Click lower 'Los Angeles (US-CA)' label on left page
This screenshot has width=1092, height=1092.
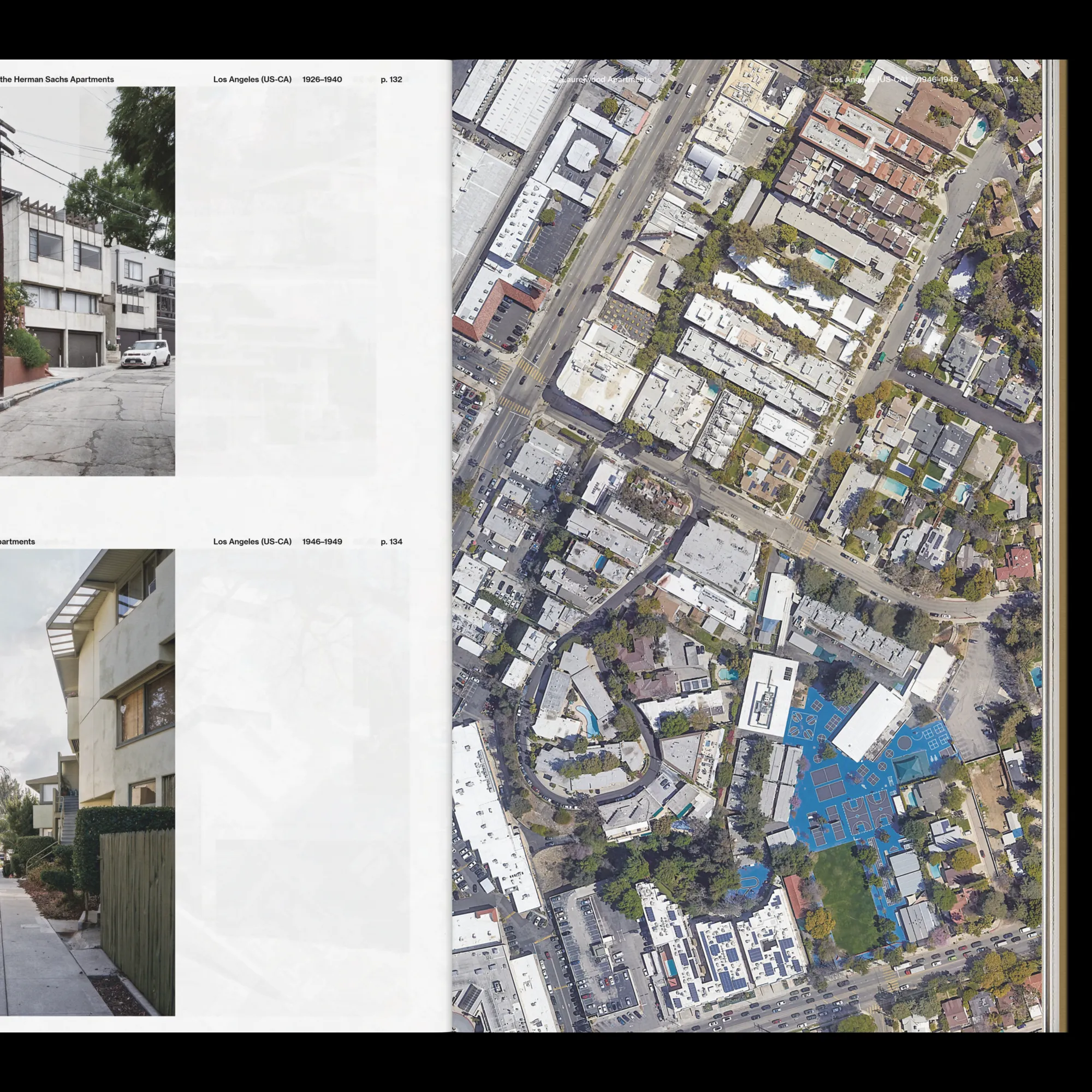pyautogui.click(x=252, y=542)
